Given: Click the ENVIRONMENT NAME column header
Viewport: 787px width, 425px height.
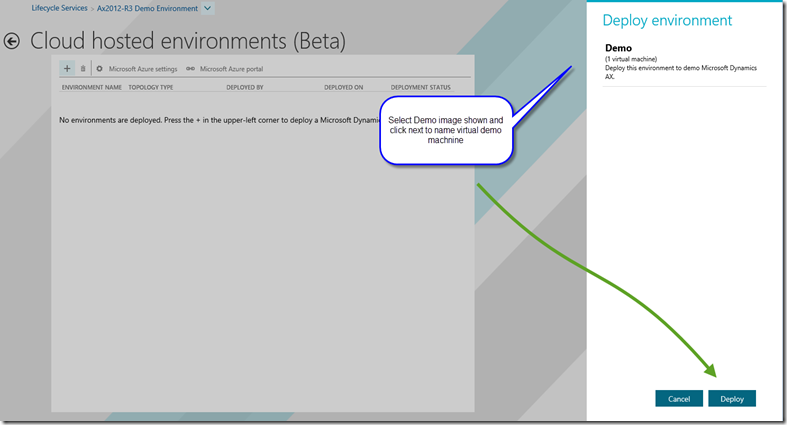Looking at the screenshot, I should click(x=92, y=87).
